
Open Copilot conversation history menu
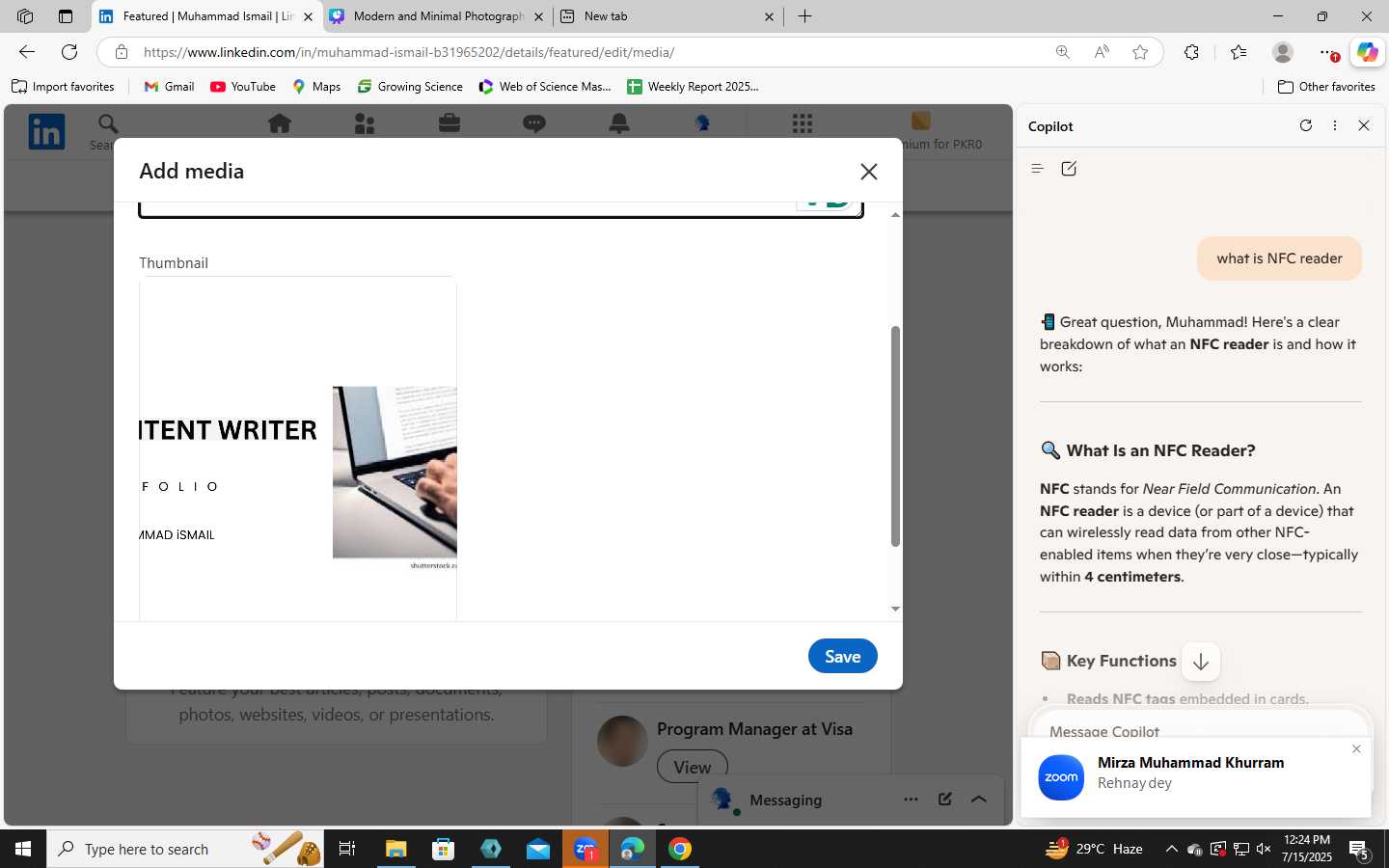(1038, 169)
